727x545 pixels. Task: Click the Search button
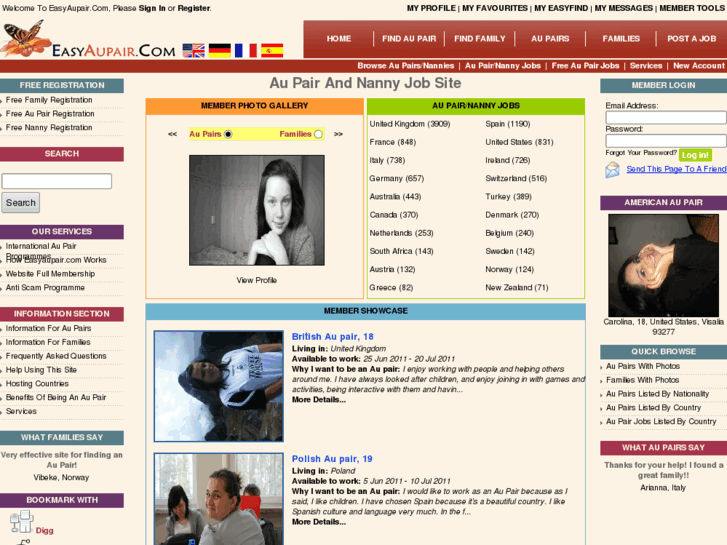(20, 203)
